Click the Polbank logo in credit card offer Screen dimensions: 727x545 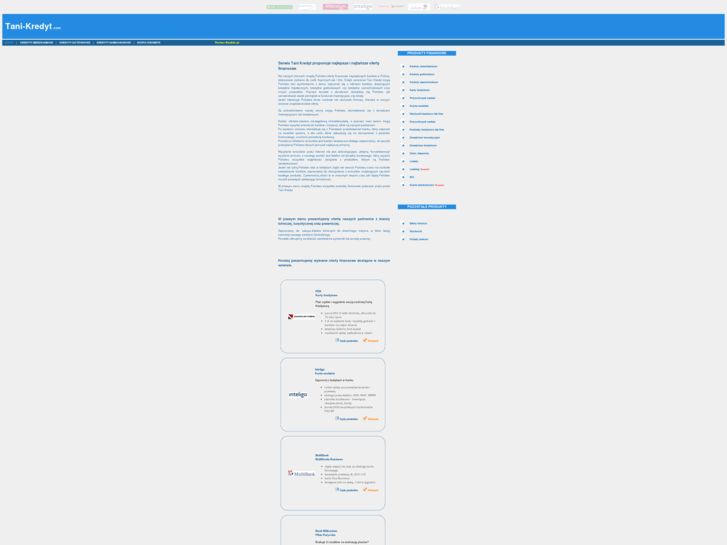301,316
